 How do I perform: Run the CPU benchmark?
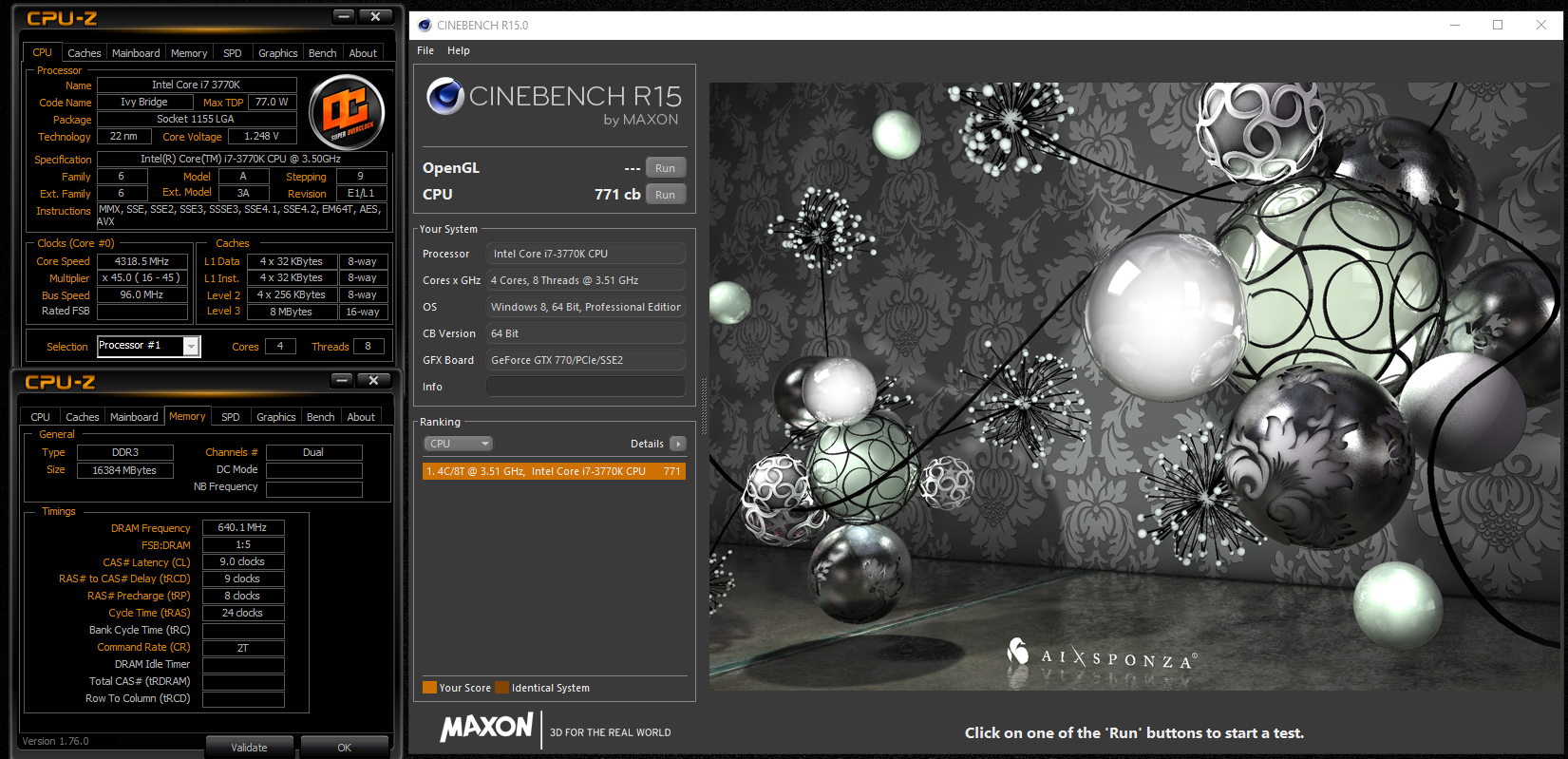(x=665, y=195)
